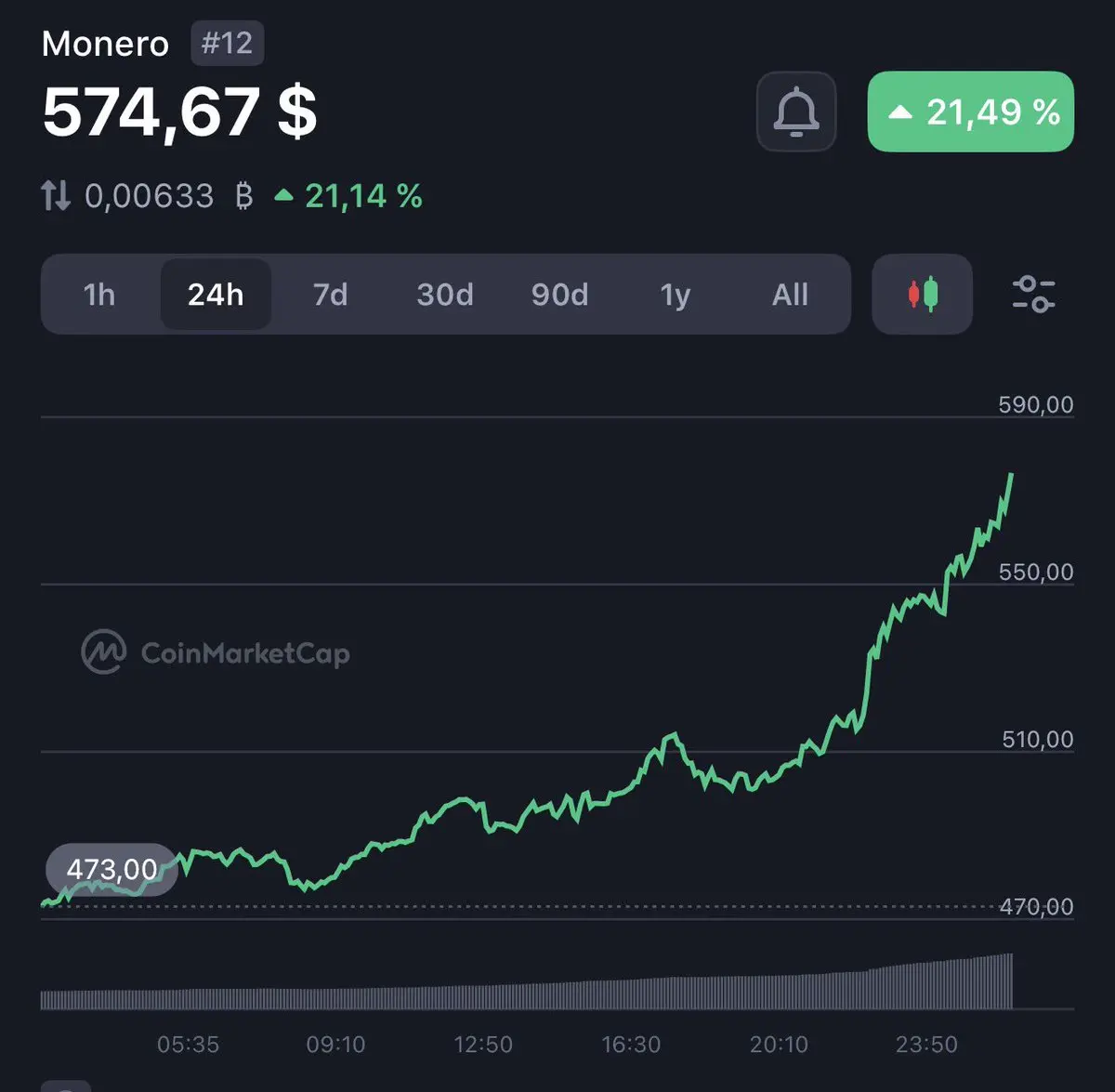Click the 473,00 price label bubble

111,870
